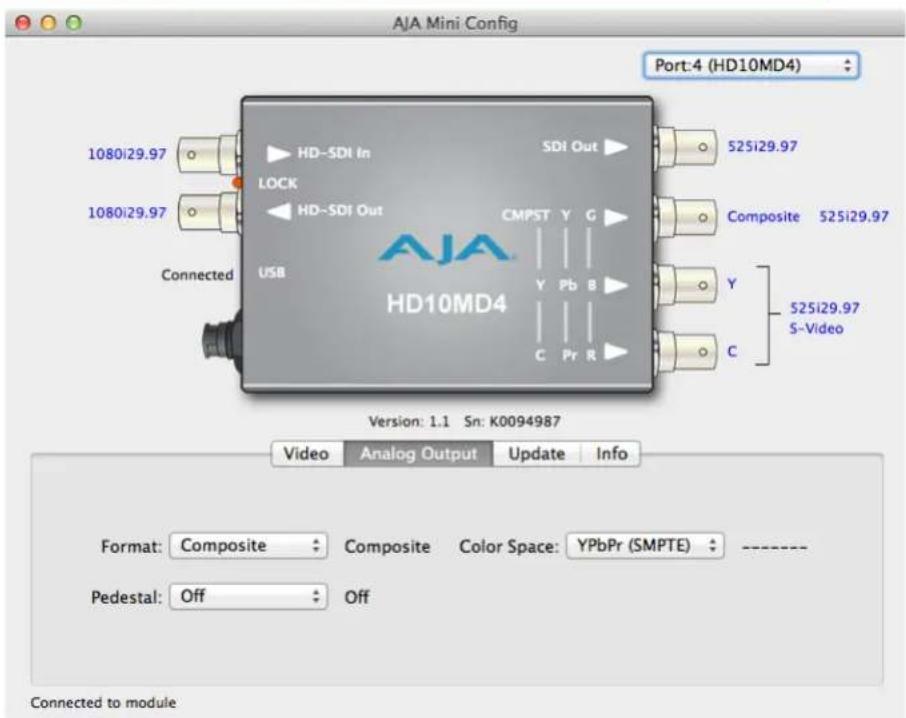Click the Y output BNC connector
This screenshot has height=718, width=906.
click(686, 285)
